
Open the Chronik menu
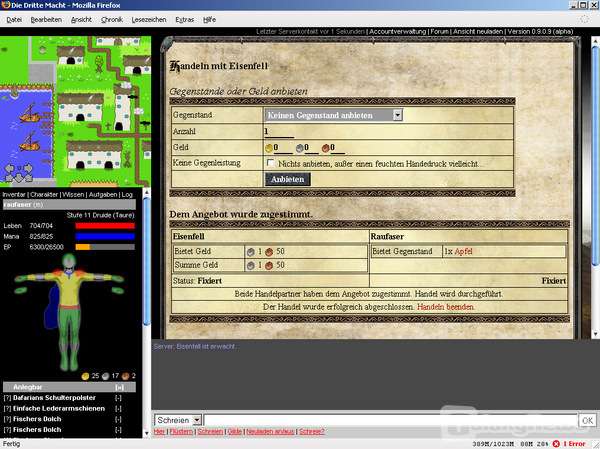click(112, 20)
